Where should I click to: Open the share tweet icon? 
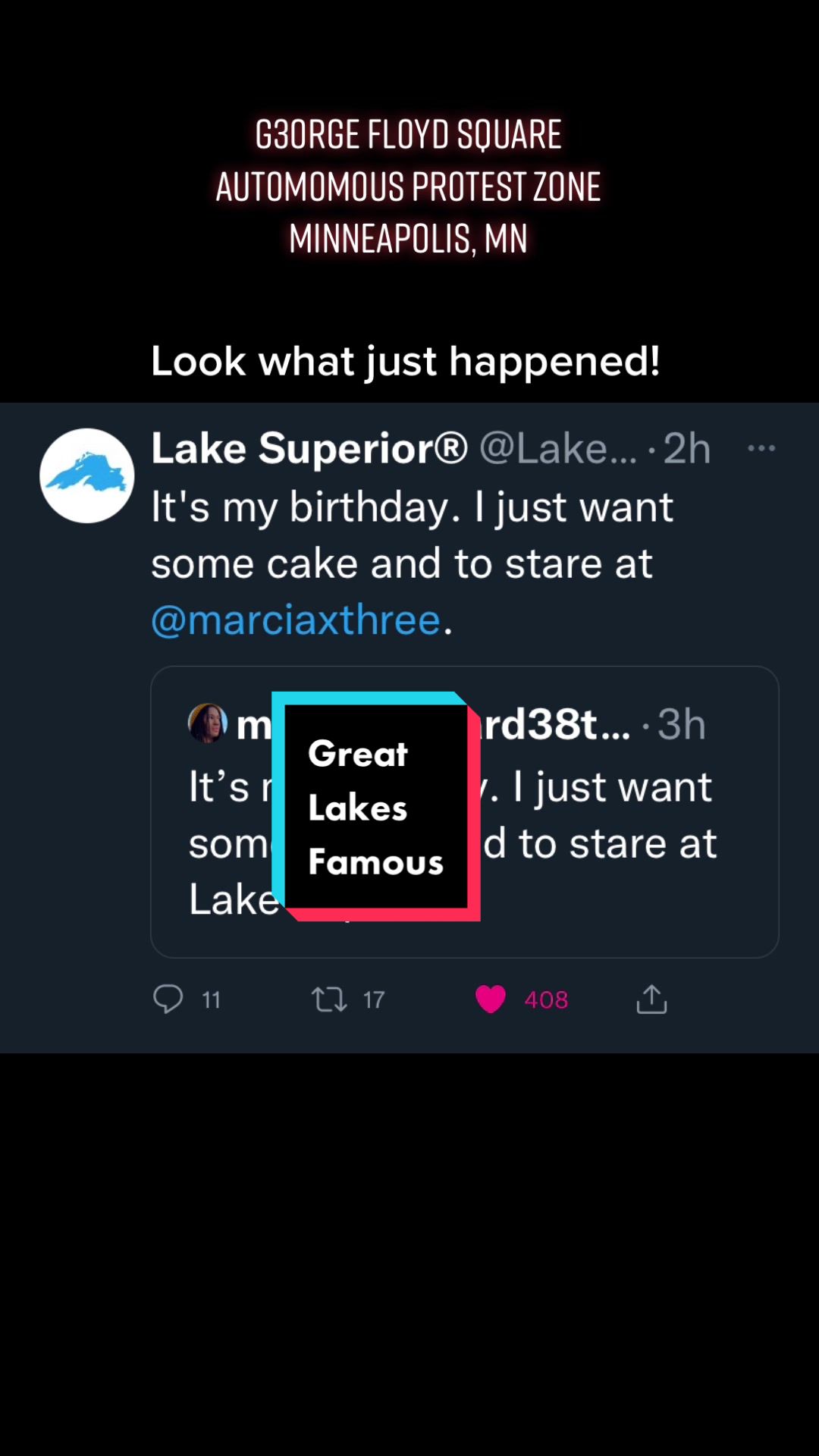(x=651, y=999)
